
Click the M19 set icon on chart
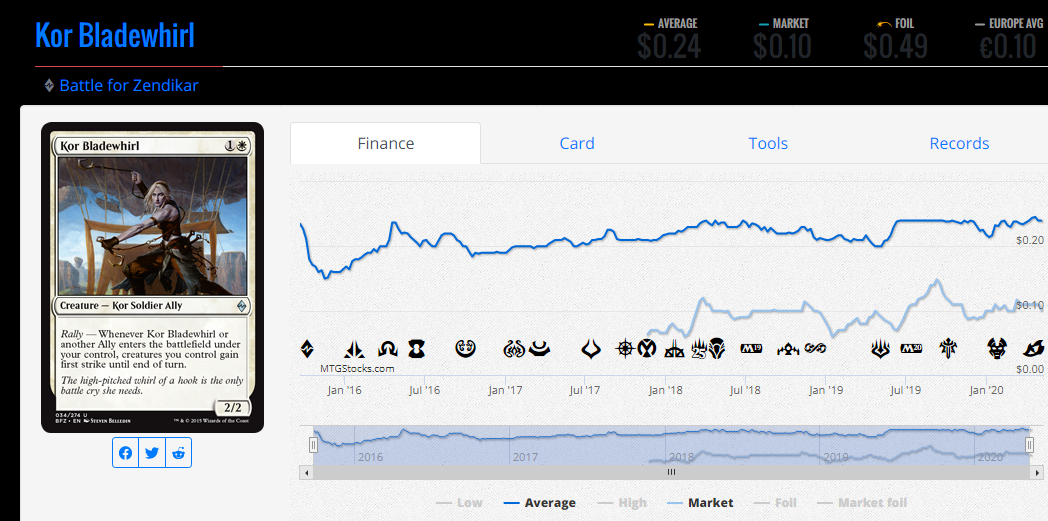751,349
